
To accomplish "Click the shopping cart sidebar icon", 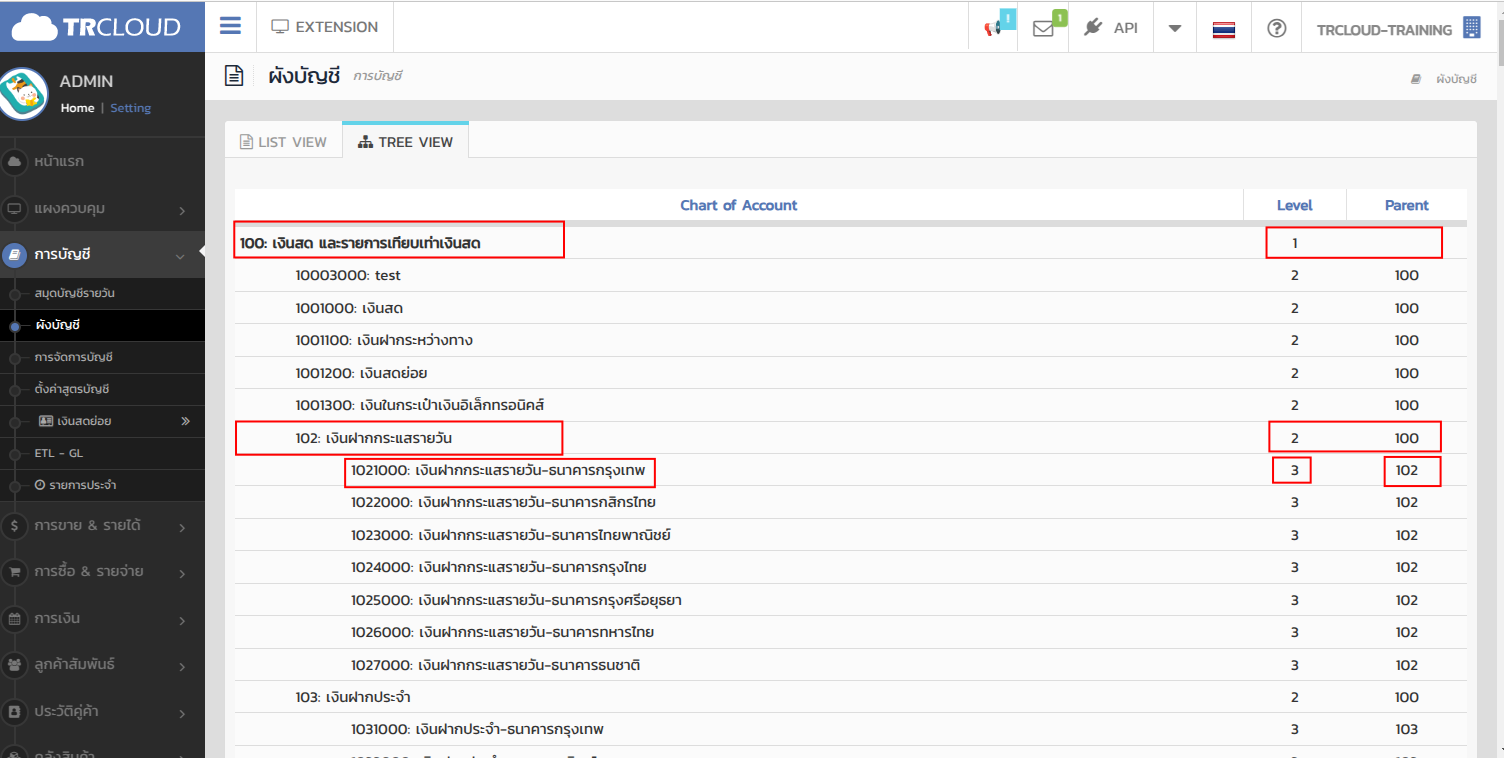I will tap(14, 572).
